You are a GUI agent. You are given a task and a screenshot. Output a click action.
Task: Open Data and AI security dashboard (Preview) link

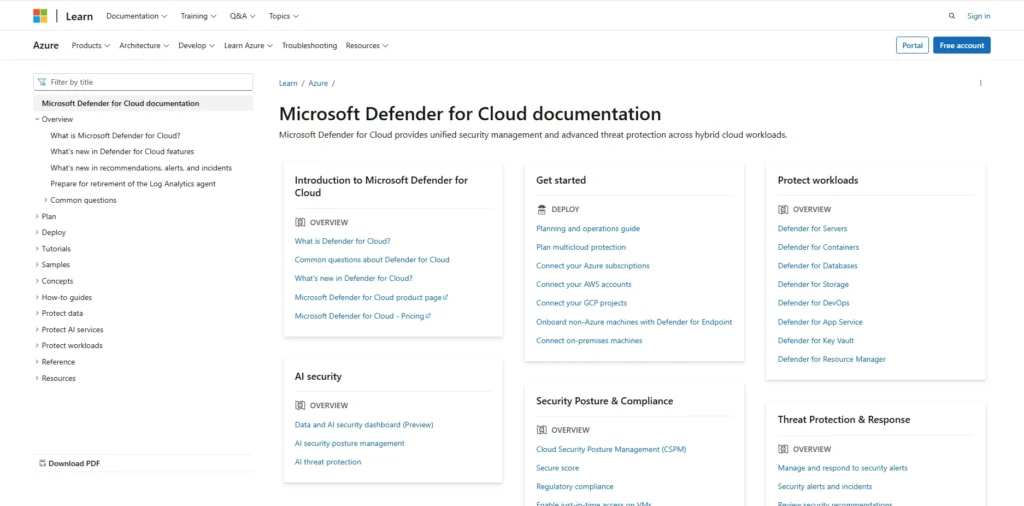click(364, 424)
